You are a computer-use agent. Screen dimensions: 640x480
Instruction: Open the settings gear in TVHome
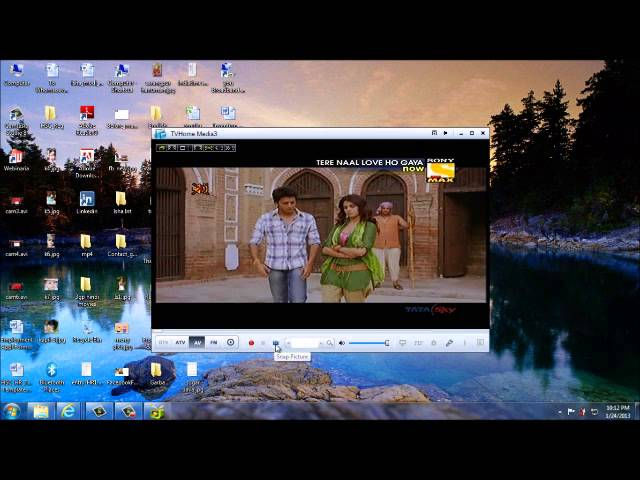(434, 343)
